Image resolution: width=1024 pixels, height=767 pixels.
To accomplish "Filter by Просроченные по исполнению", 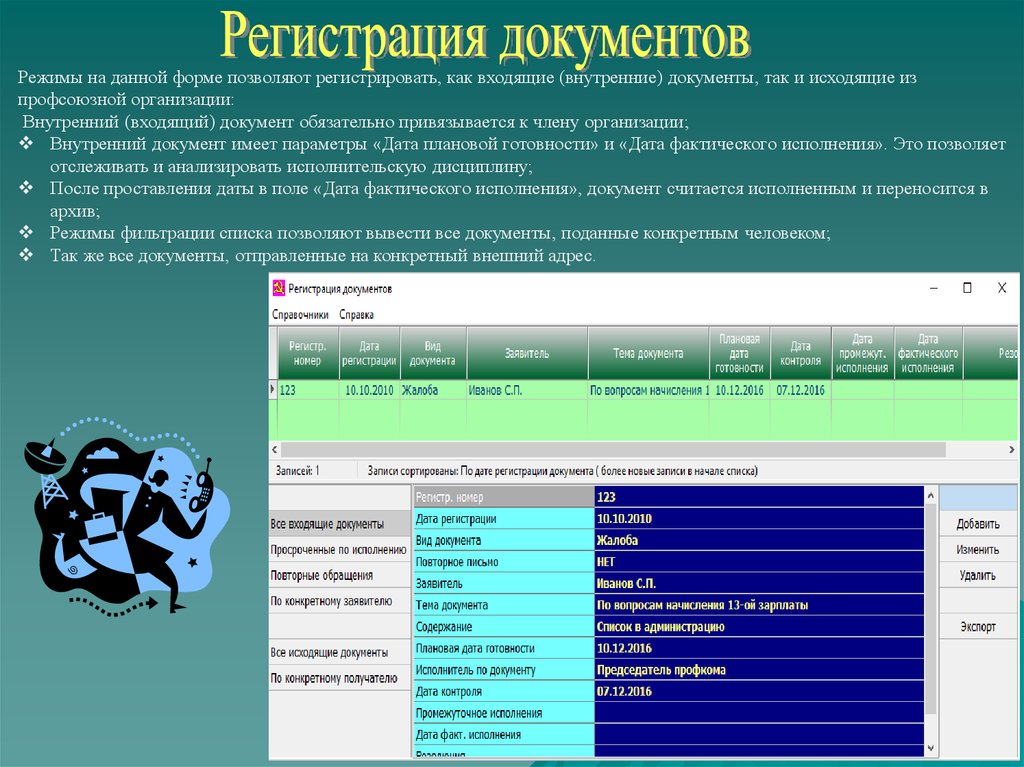I will tap(339, 549).
